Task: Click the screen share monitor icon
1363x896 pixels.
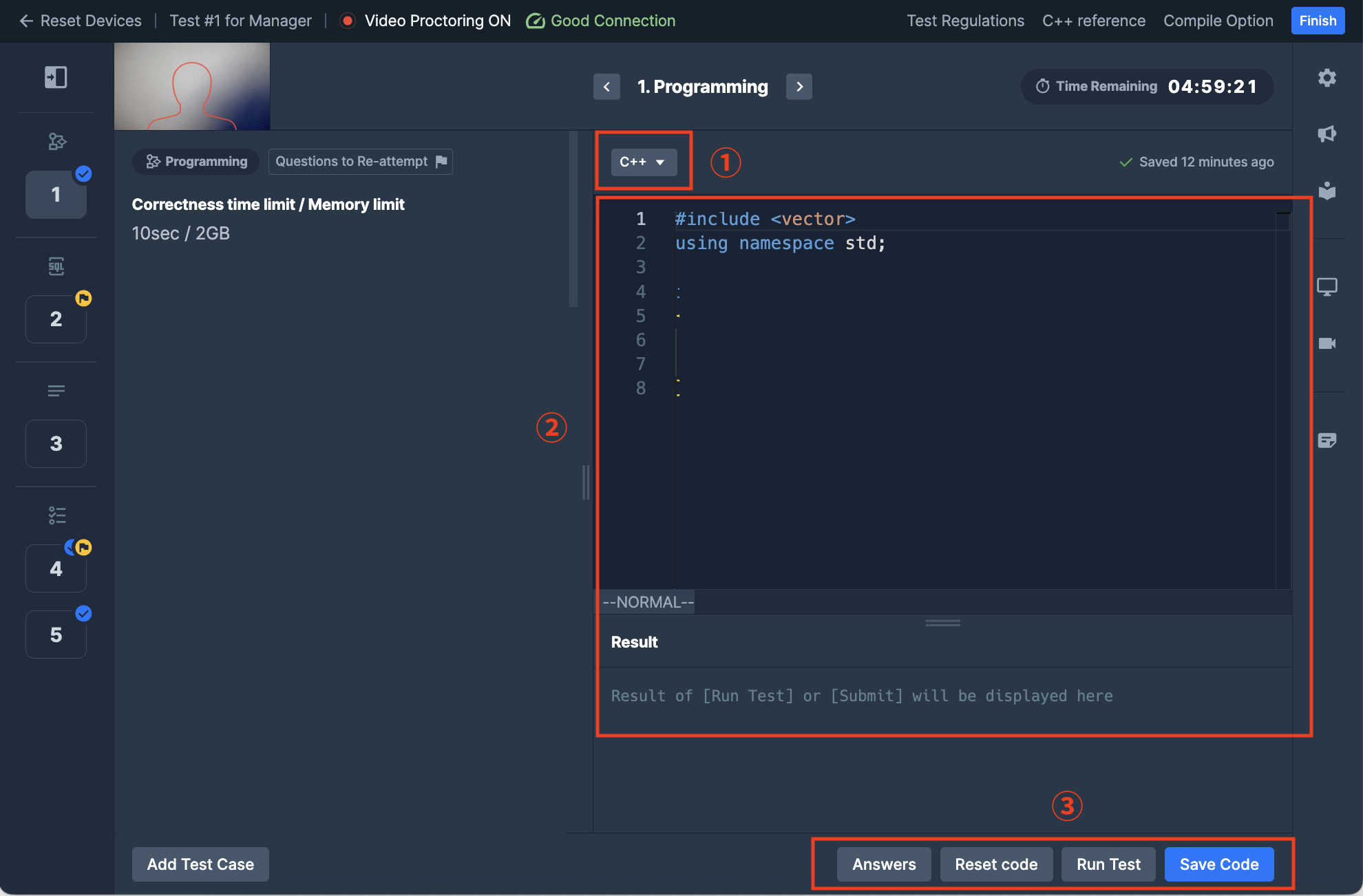Action: click(1327, 286)
